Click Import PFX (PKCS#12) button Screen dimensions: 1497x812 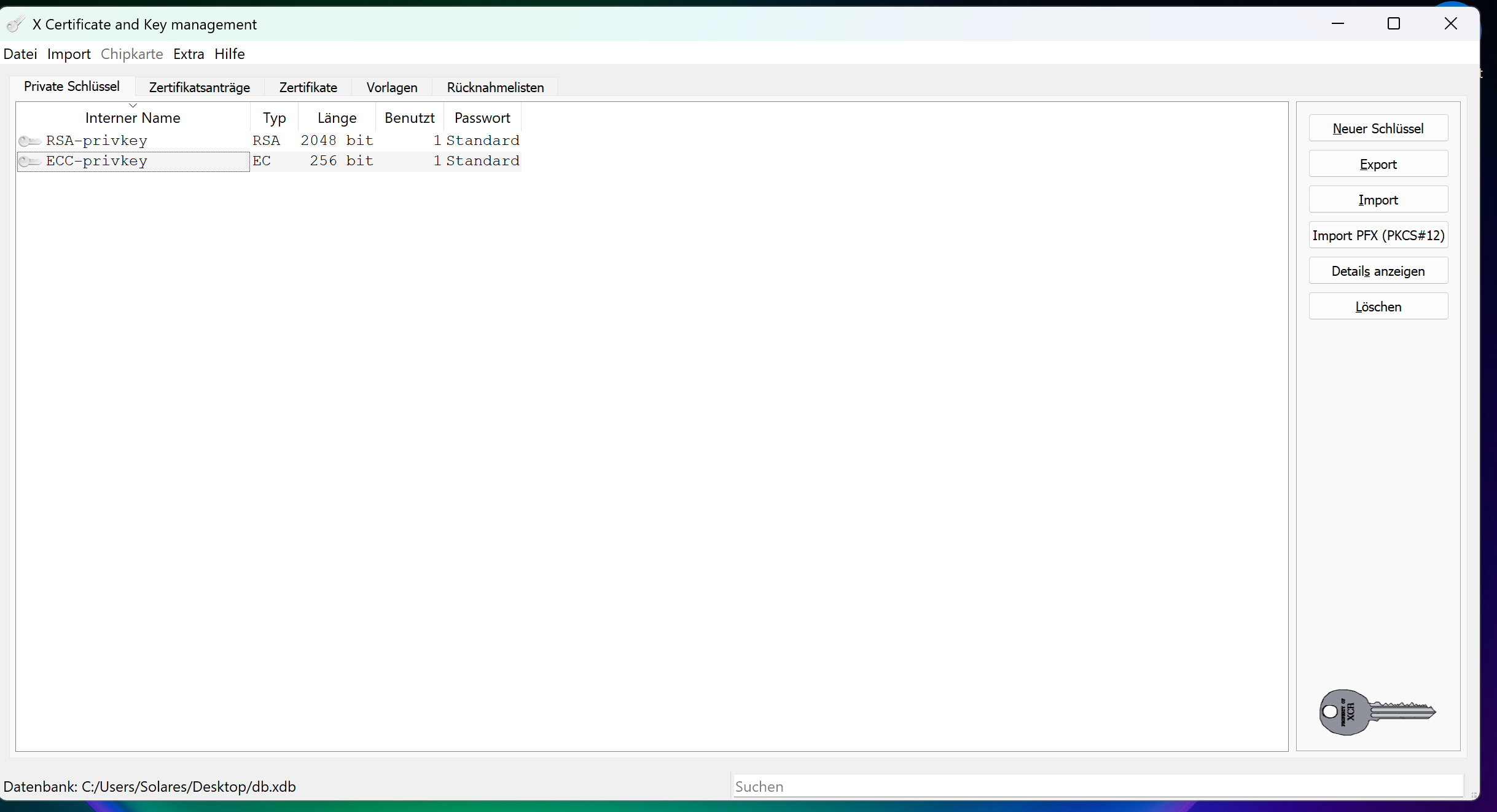click(1378, 235)
